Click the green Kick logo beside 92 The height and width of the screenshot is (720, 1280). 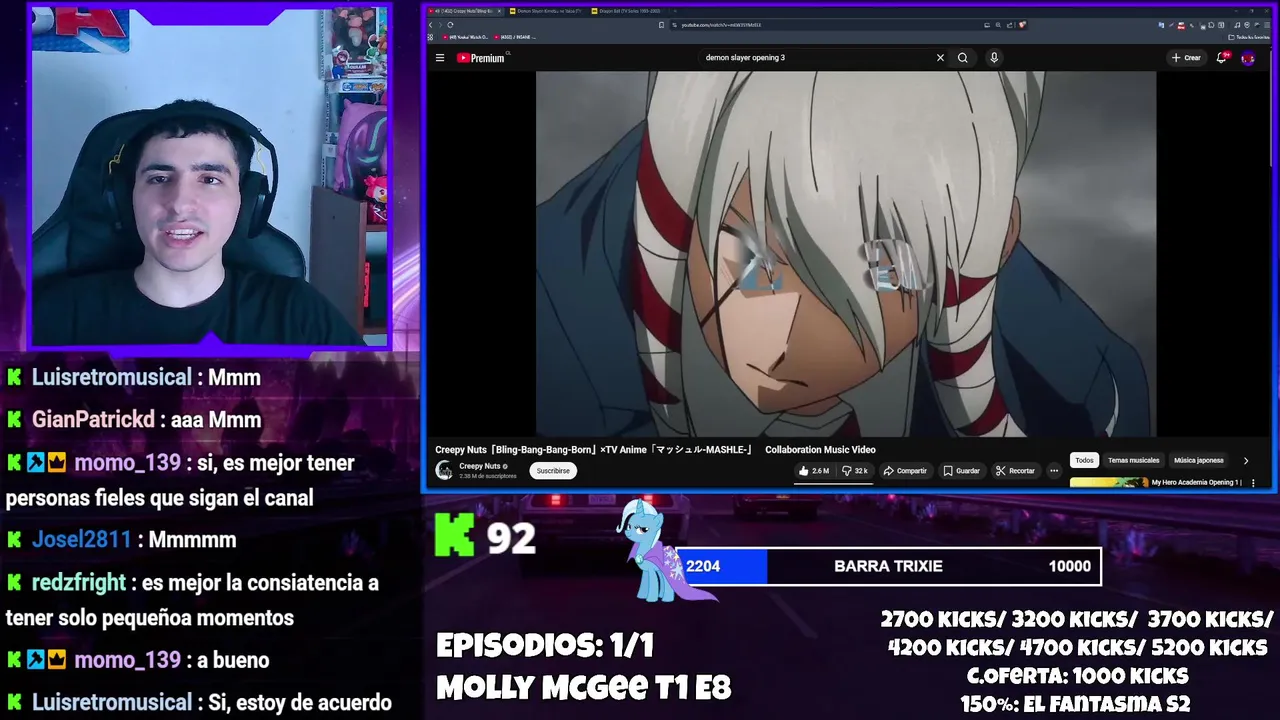coord(455,536)
